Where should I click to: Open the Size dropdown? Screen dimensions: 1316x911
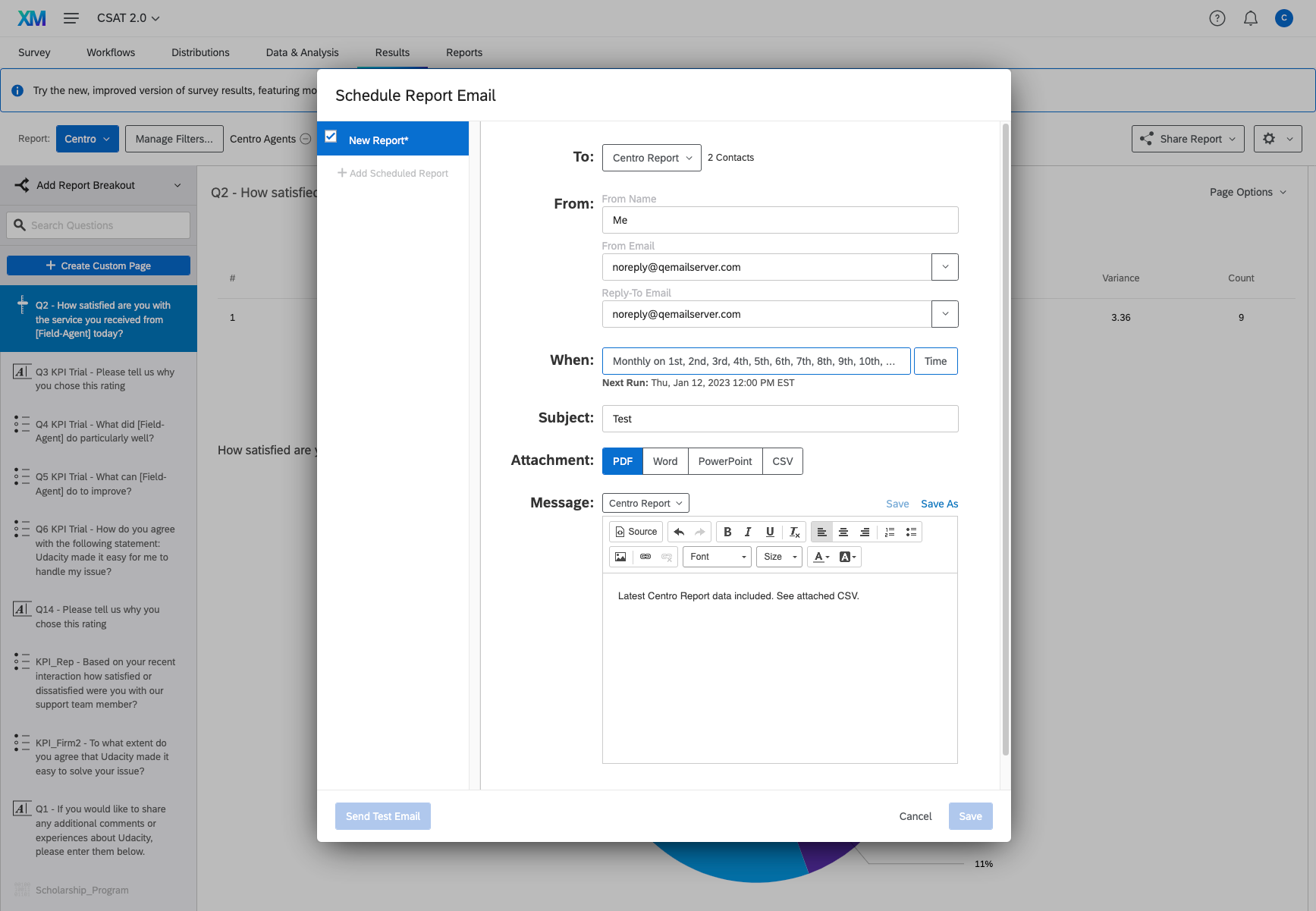[x=779, y=557]
